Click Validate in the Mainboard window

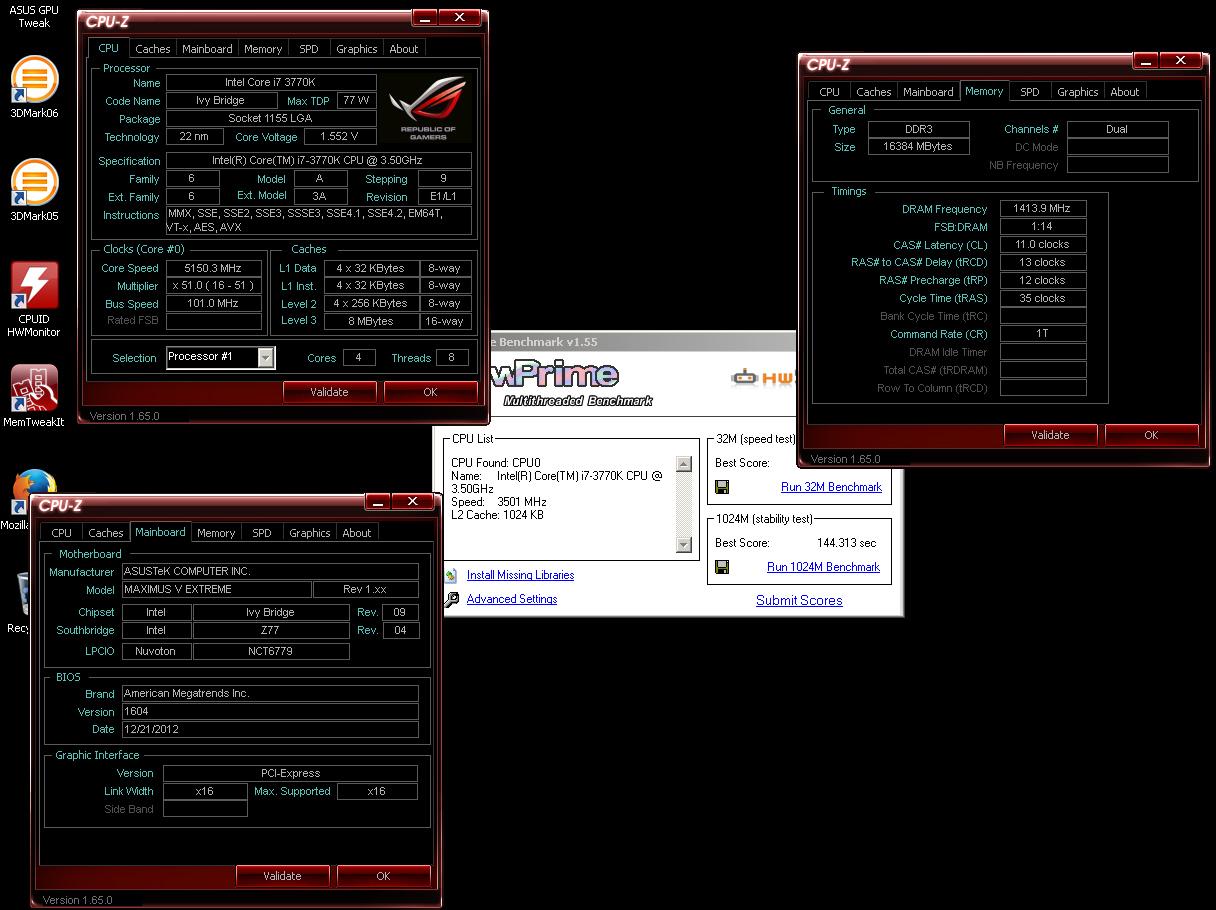click(282, 876)
